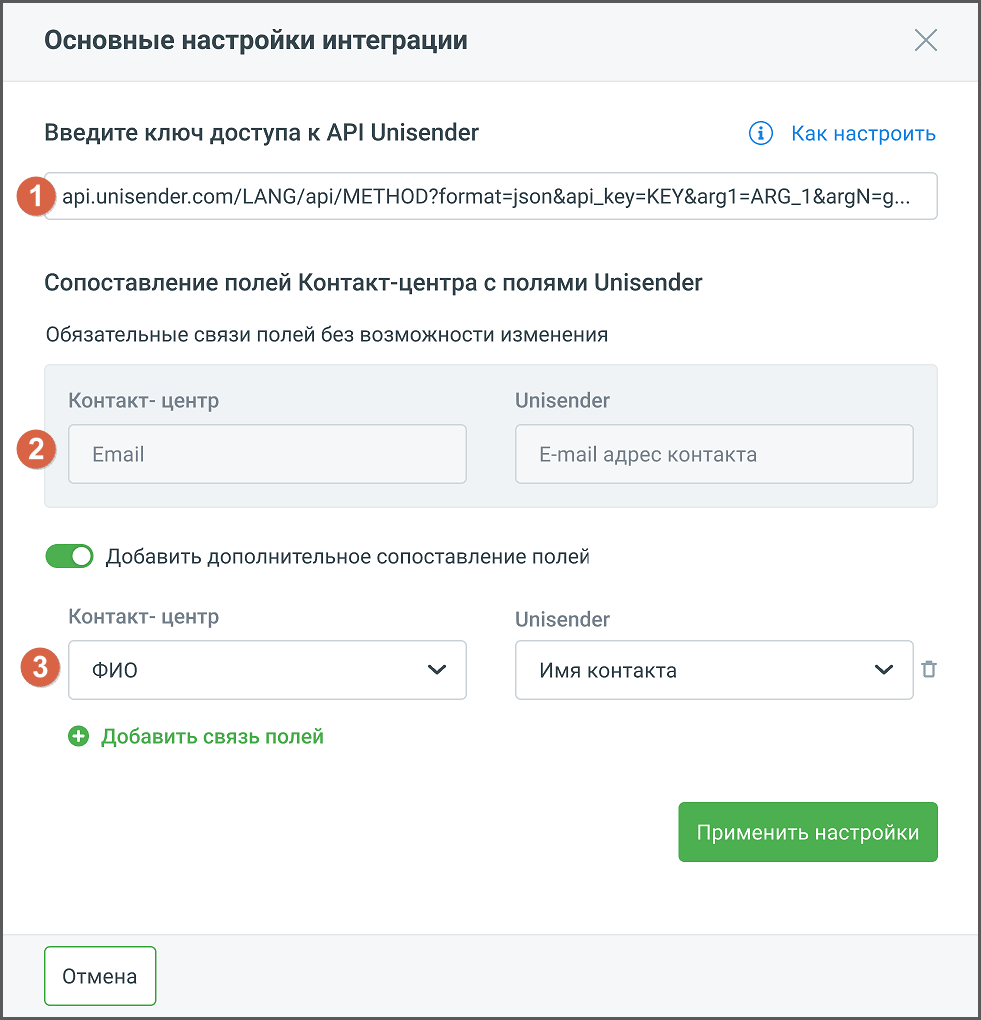Click the Обязательные связи полей note text

tap(327, 334)
